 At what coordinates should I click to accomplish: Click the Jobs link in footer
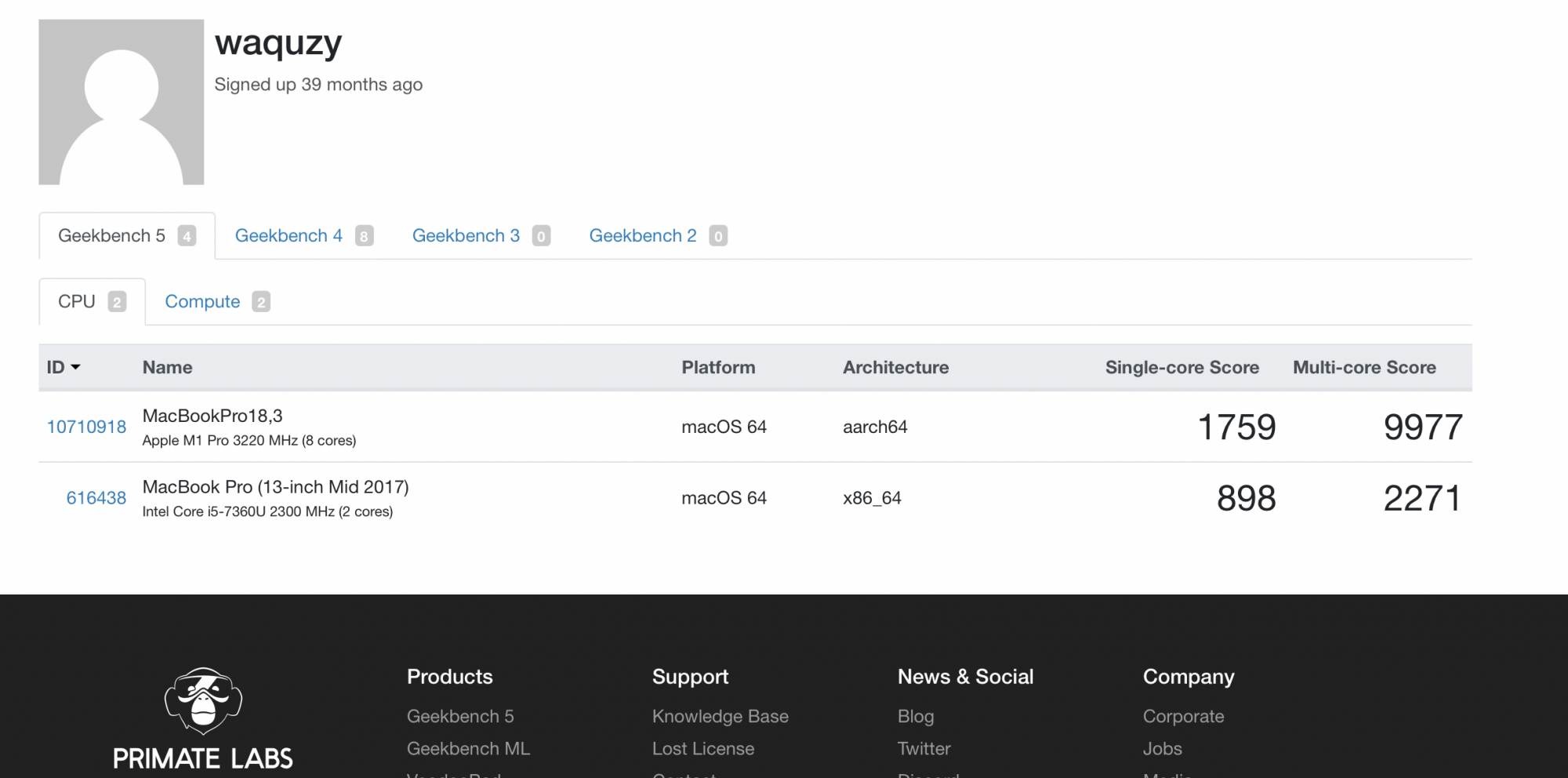pos(1162,748)
